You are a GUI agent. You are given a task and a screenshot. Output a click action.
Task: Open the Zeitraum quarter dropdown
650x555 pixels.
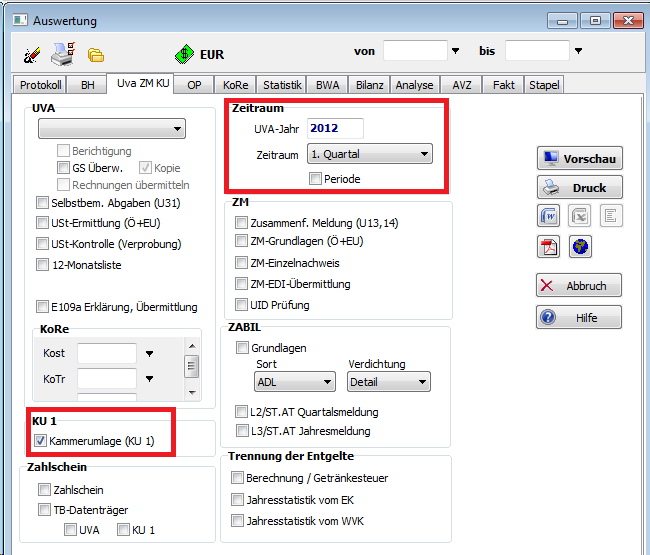(x=369, y=154)
